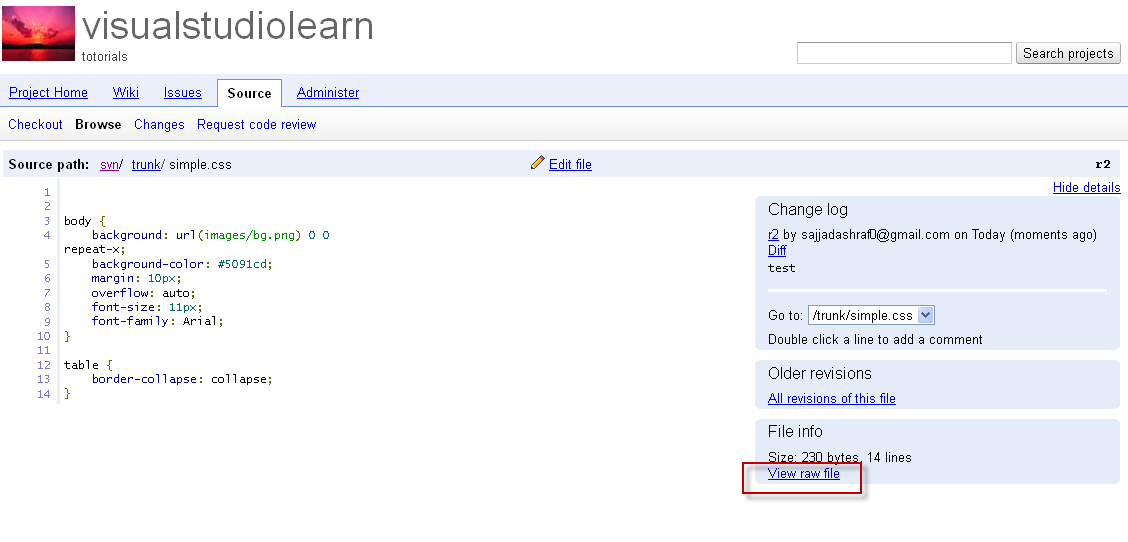This screenshot has height=542, width=1128.
Task: Click the 'test' commit message text
Action: [782, 268]
